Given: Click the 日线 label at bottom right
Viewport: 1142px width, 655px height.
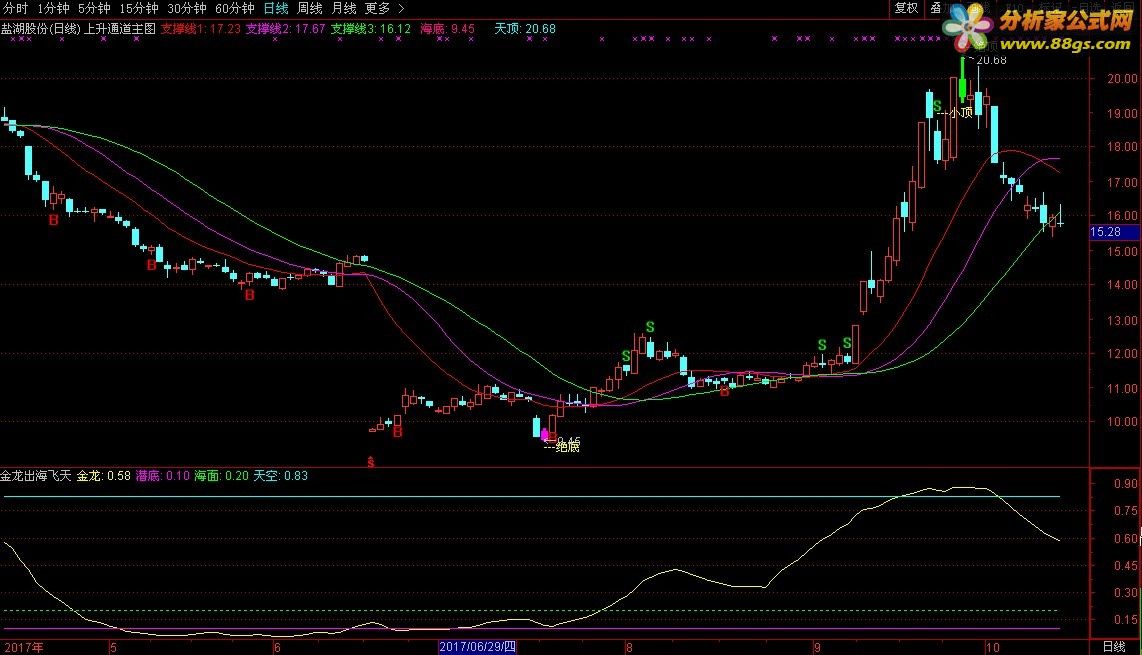Looking at the screenshot, I should (1114, 647).
